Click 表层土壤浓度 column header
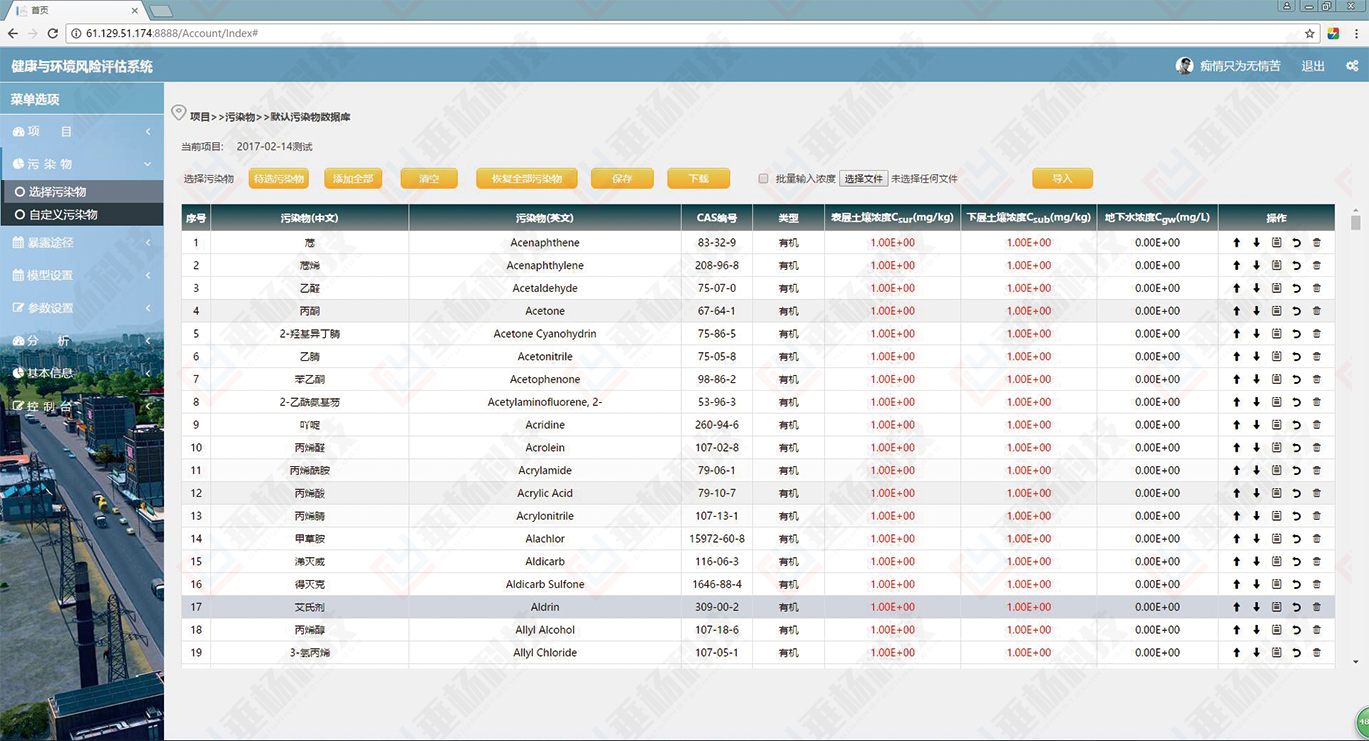Image resolution: width=1369 pixels, height=741 pixels. tap(892, 217)
